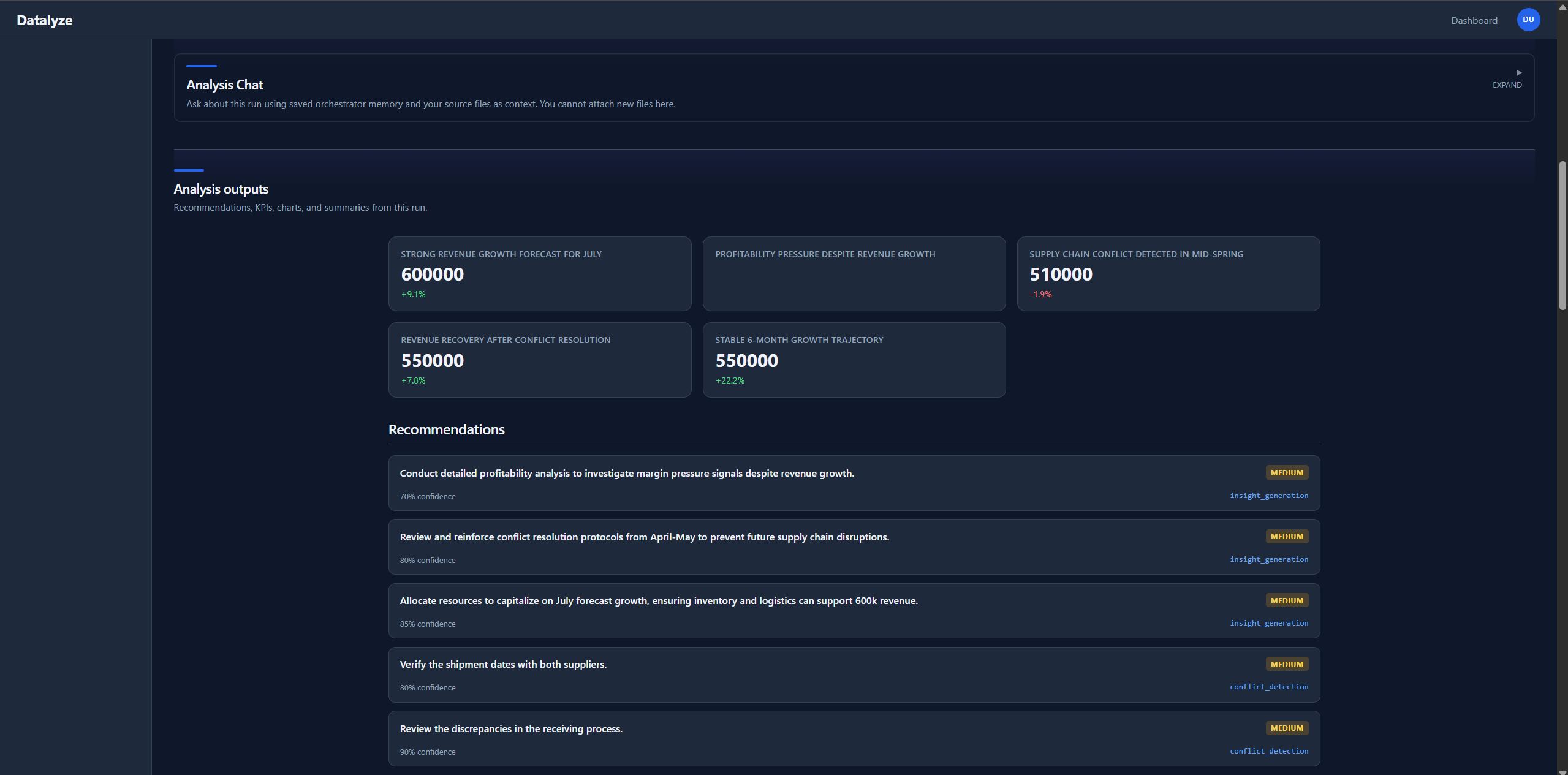Click insight_generation tag on conflict protocols recommendation

pos(1268,559)
